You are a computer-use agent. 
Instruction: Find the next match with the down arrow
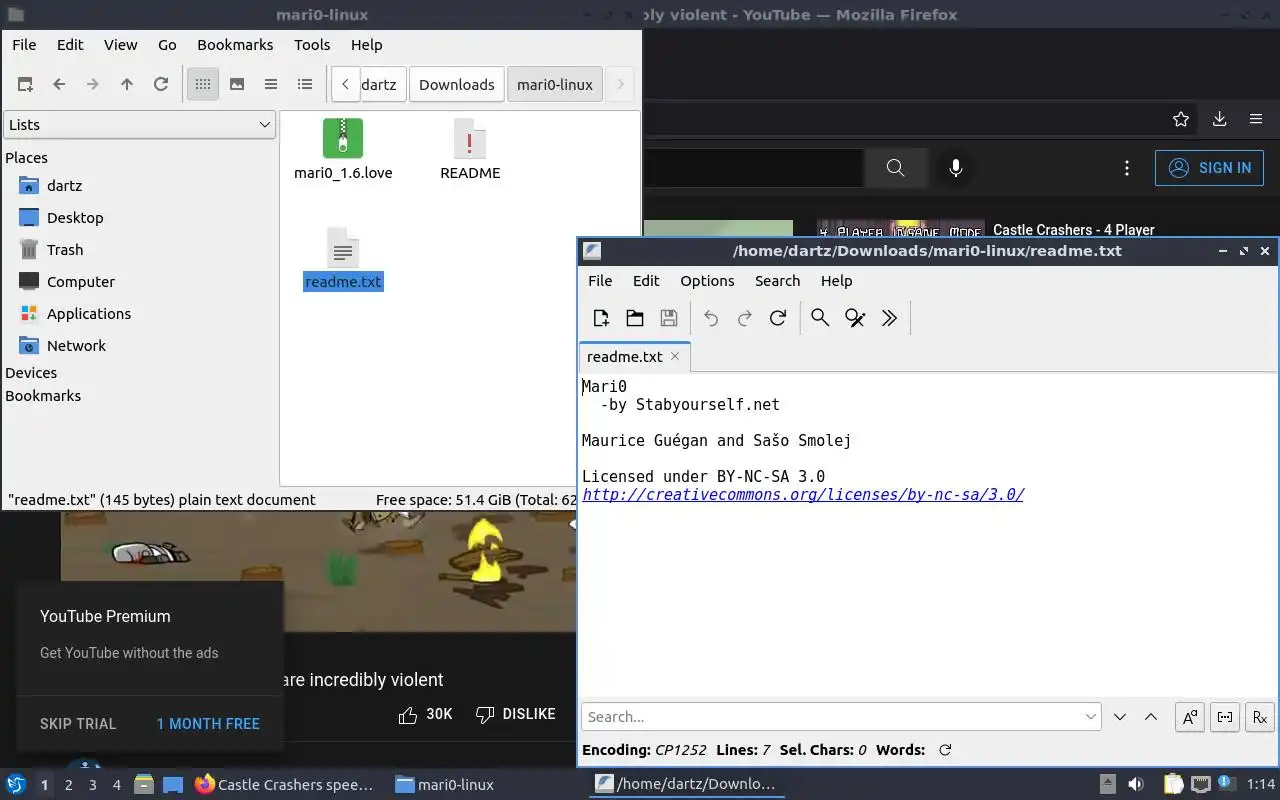point(1120,717)
